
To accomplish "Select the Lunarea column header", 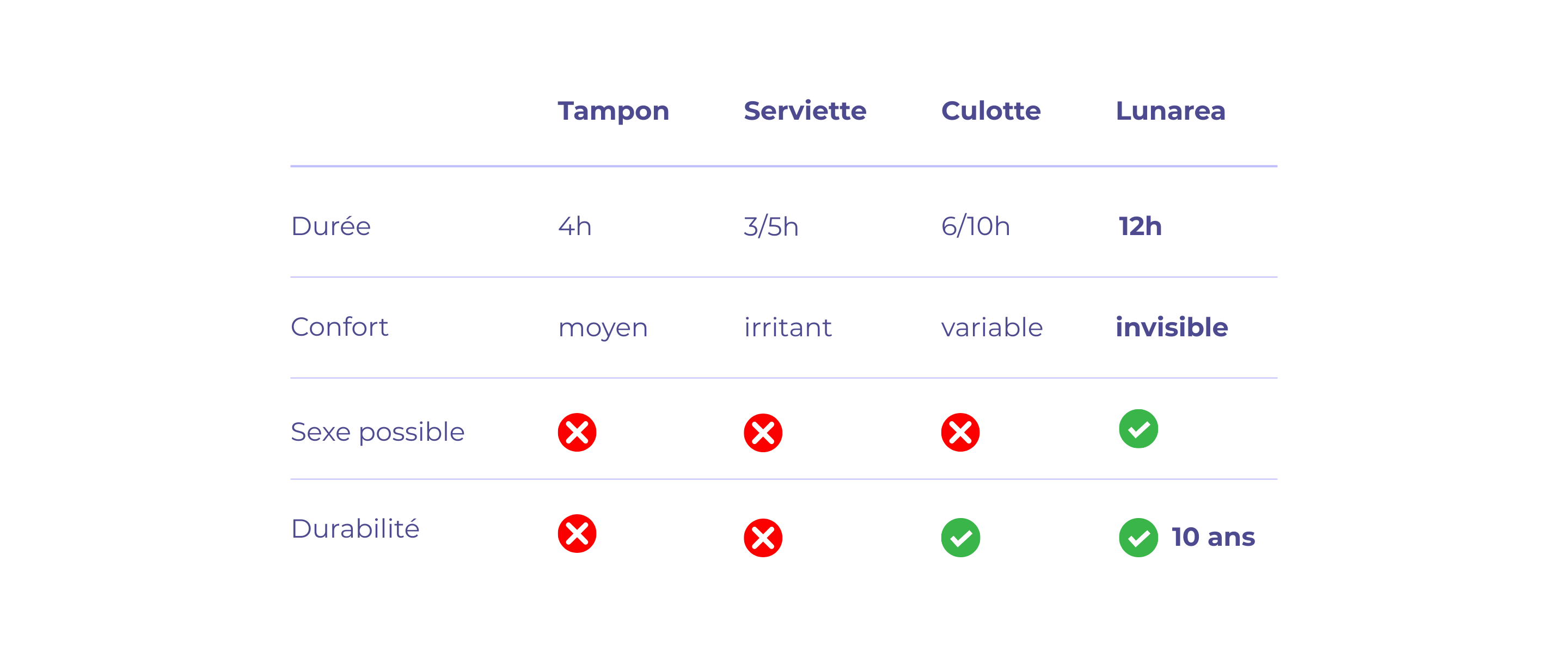I will (x=1170, y=111).
